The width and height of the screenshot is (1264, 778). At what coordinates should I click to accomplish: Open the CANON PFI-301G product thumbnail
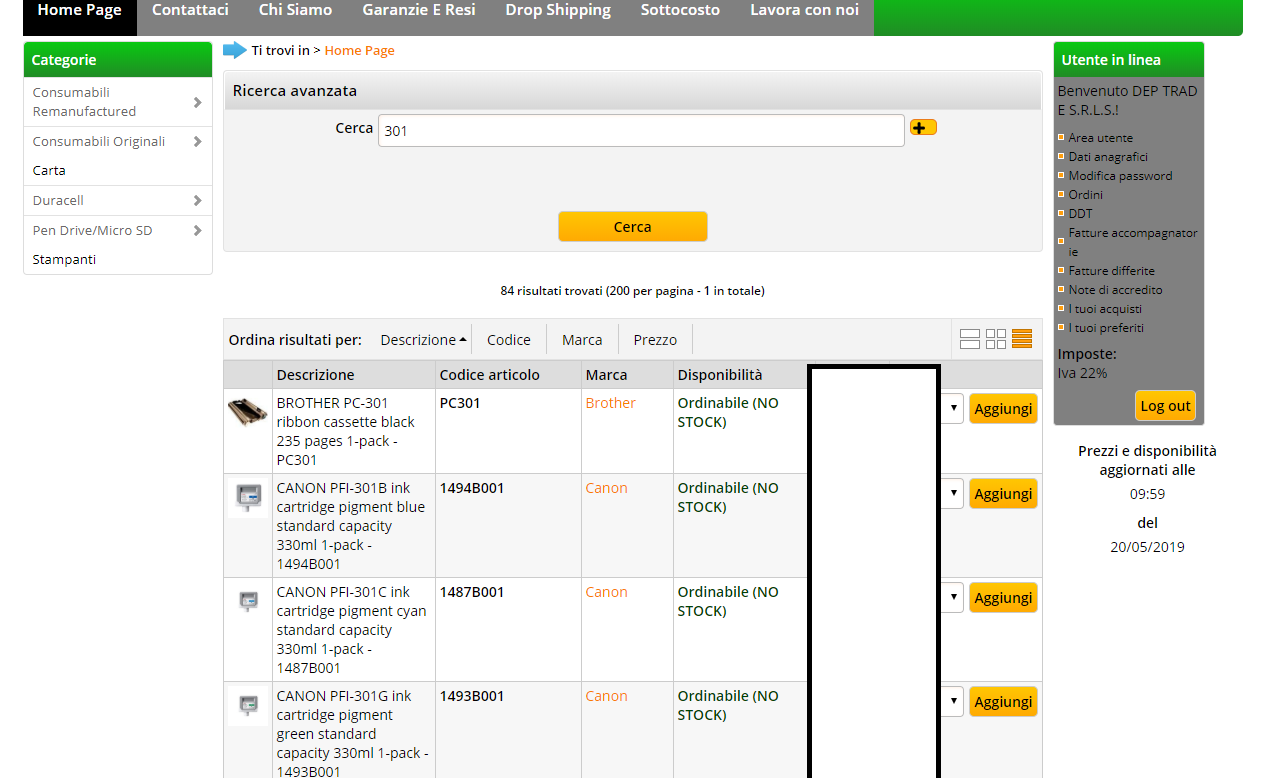tap(248, 705)
